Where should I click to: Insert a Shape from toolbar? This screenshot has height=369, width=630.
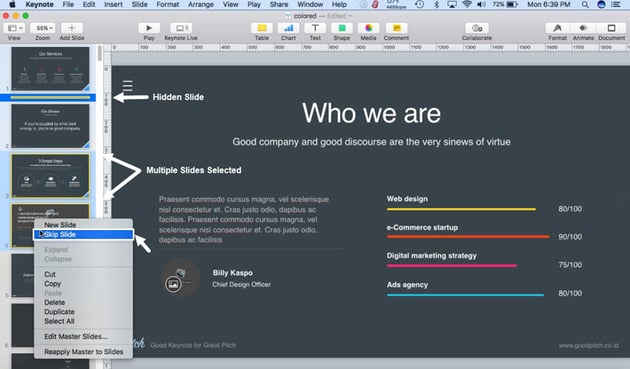[x=342, y=28]
